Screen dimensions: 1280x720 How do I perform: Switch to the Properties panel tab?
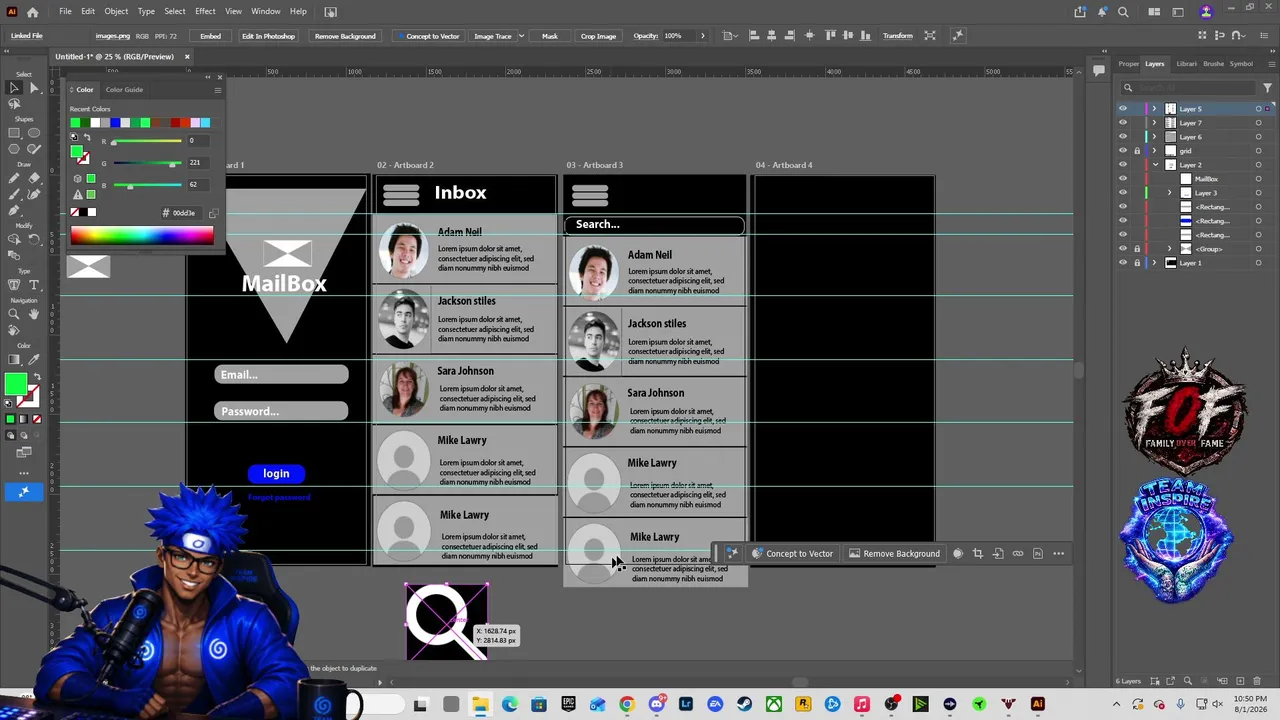click(x=1128, y=64)
